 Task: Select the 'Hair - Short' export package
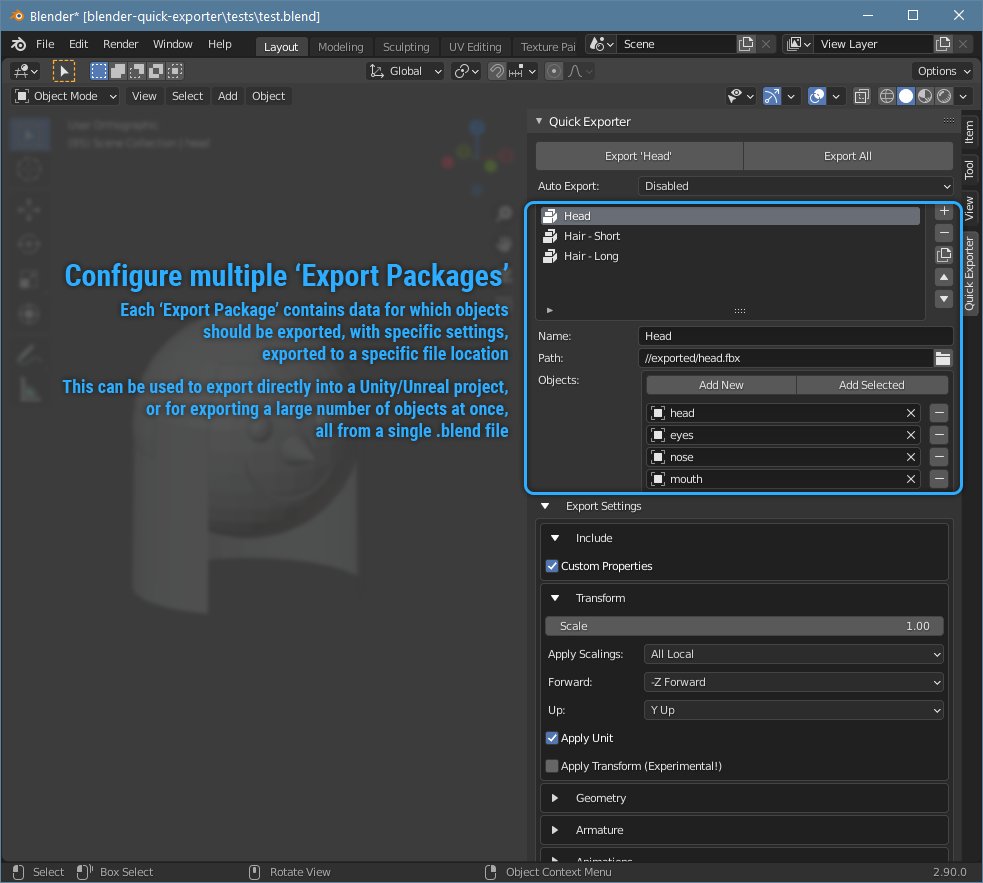tap(730, 236)
